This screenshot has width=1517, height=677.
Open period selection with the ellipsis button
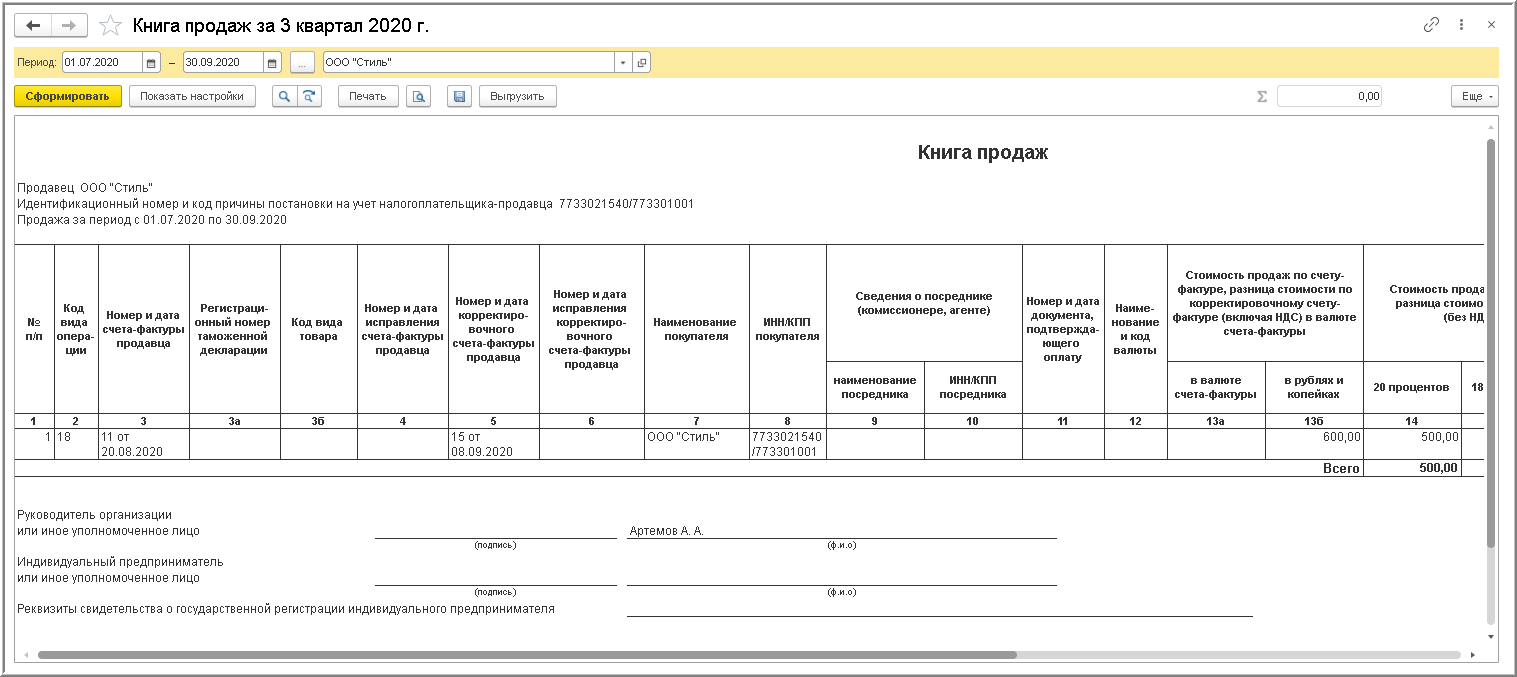[302, 62]
